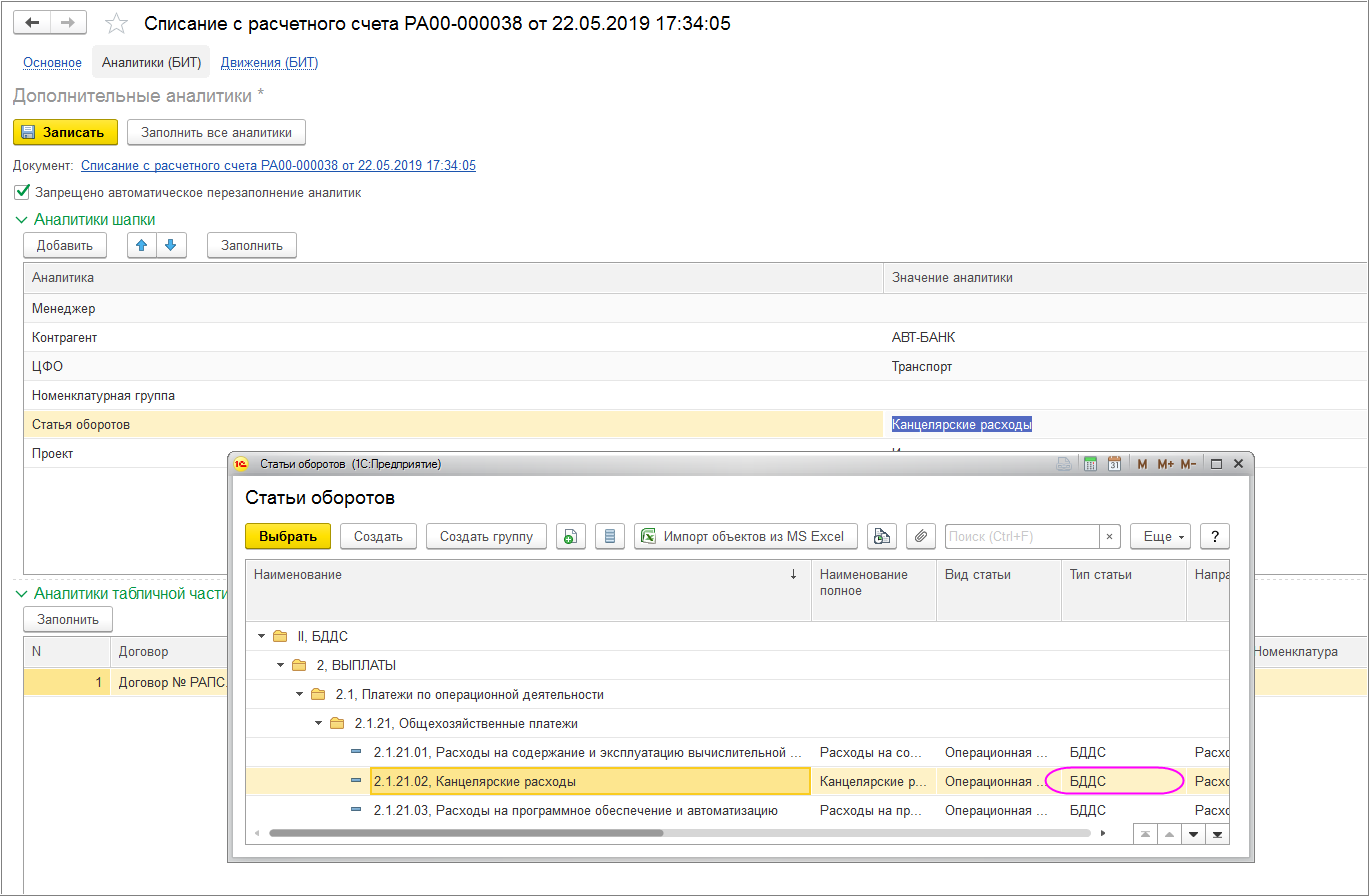Collapse the 2.1, Платежи по операционной деятельности group
The image size is (1369, 896).
tap(300, 694)
